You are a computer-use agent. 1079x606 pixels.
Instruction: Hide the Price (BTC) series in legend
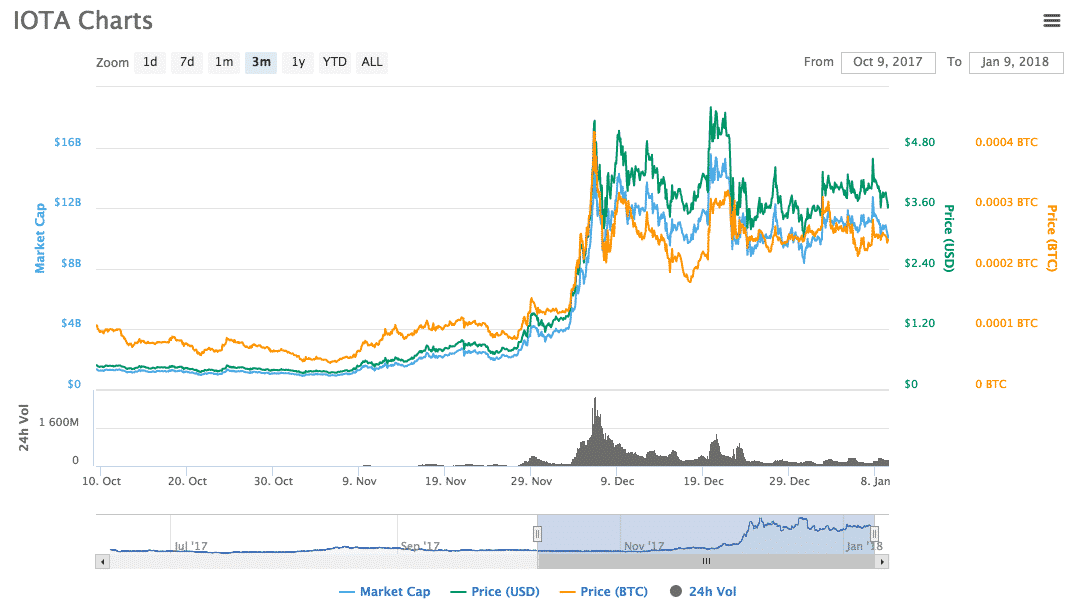[607, 592]
